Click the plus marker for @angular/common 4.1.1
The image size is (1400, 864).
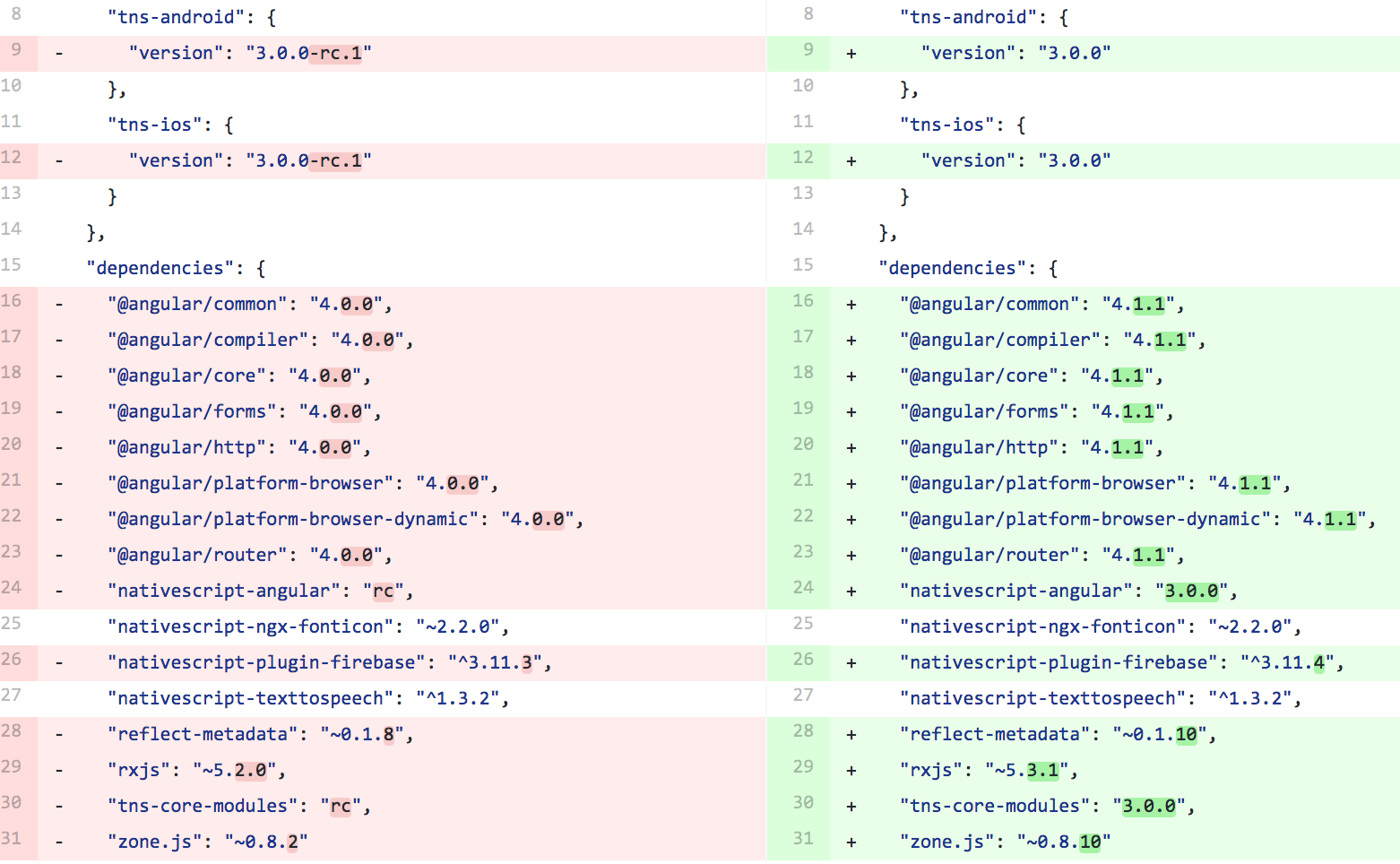pyautogui.click(x=851, y=305)
